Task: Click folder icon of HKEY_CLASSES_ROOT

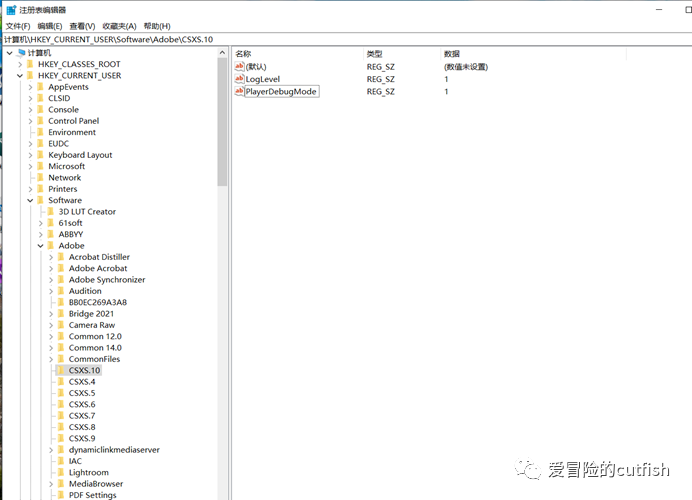Action: click(x=30, y=64)
